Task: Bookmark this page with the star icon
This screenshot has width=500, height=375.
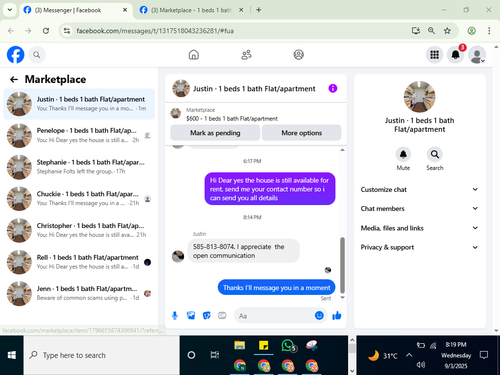Action: [x=447, y=31]
